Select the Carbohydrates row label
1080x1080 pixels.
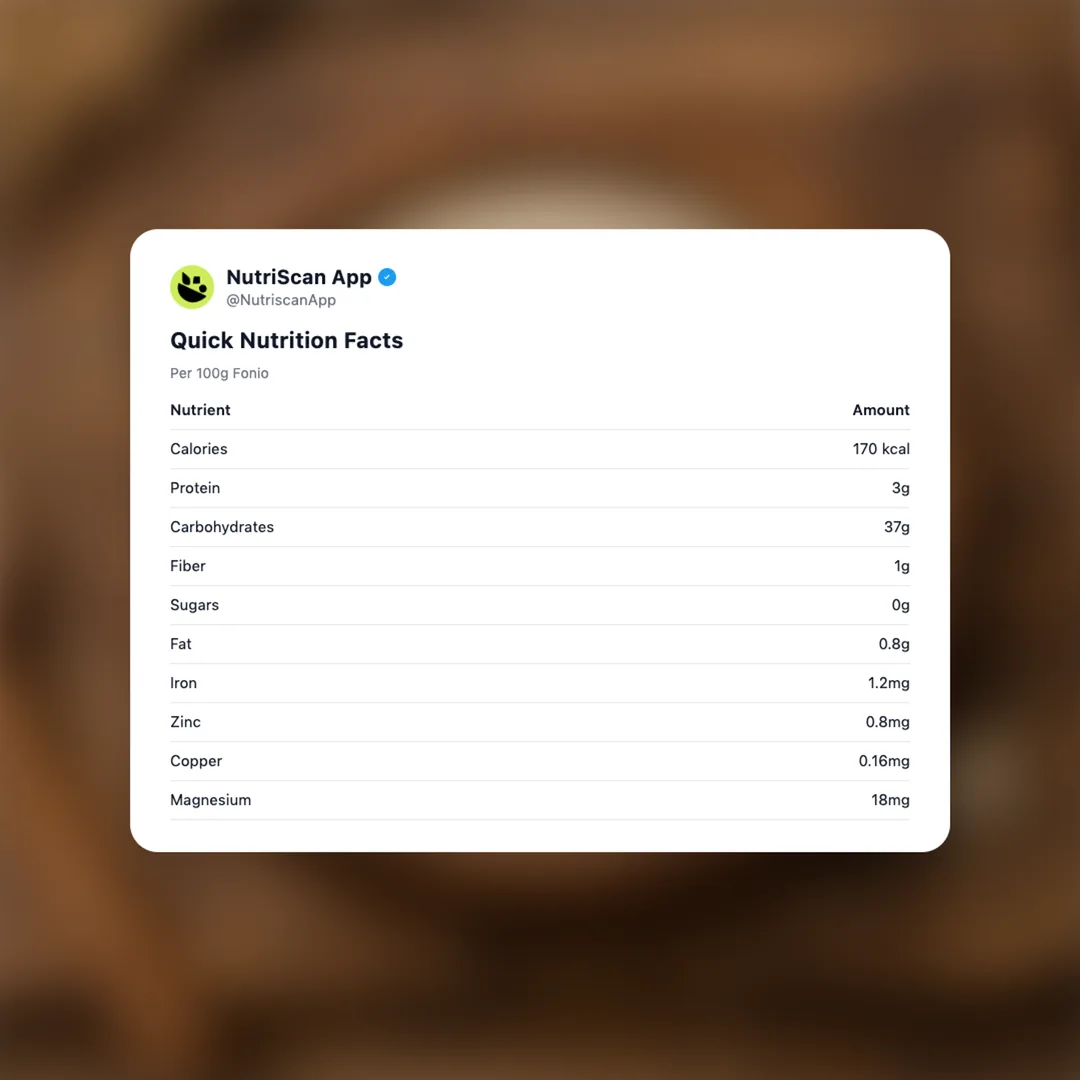[x=222, y=527]
